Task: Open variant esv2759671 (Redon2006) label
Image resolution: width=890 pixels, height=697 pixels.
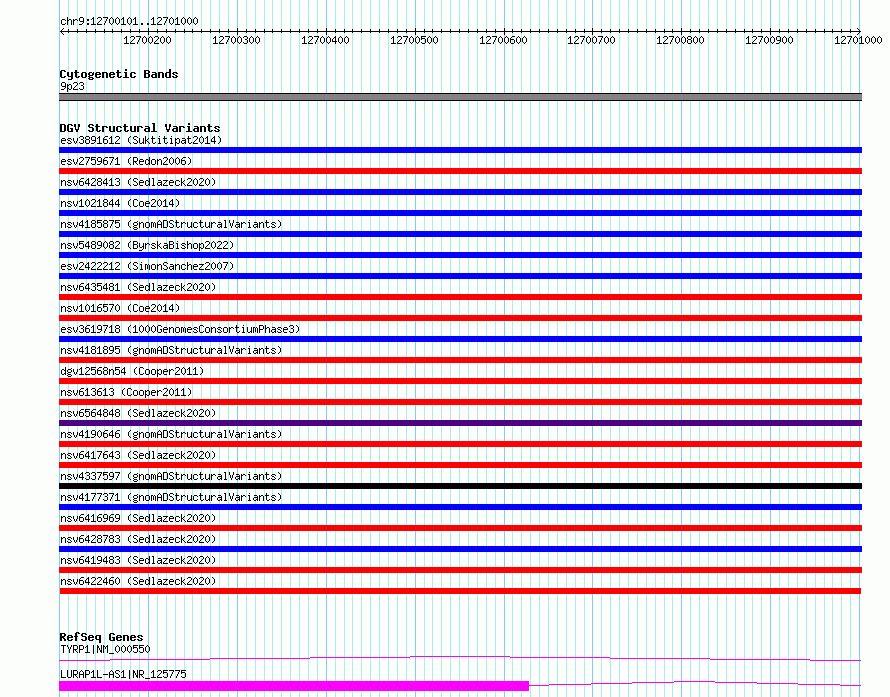Action: click(126, 161)
